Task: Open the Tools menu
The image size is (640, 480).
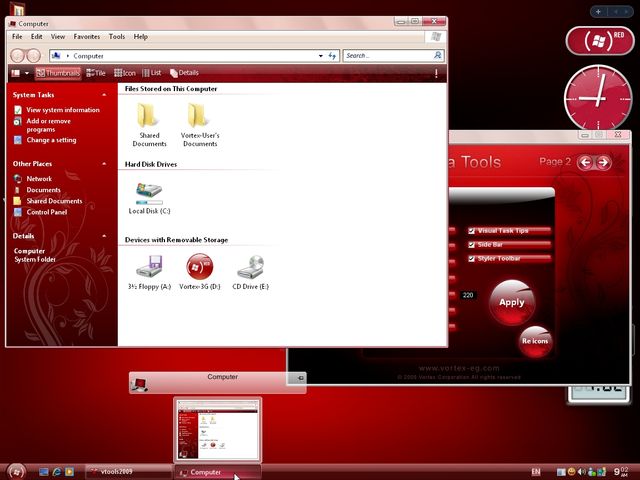Action: 117,36
